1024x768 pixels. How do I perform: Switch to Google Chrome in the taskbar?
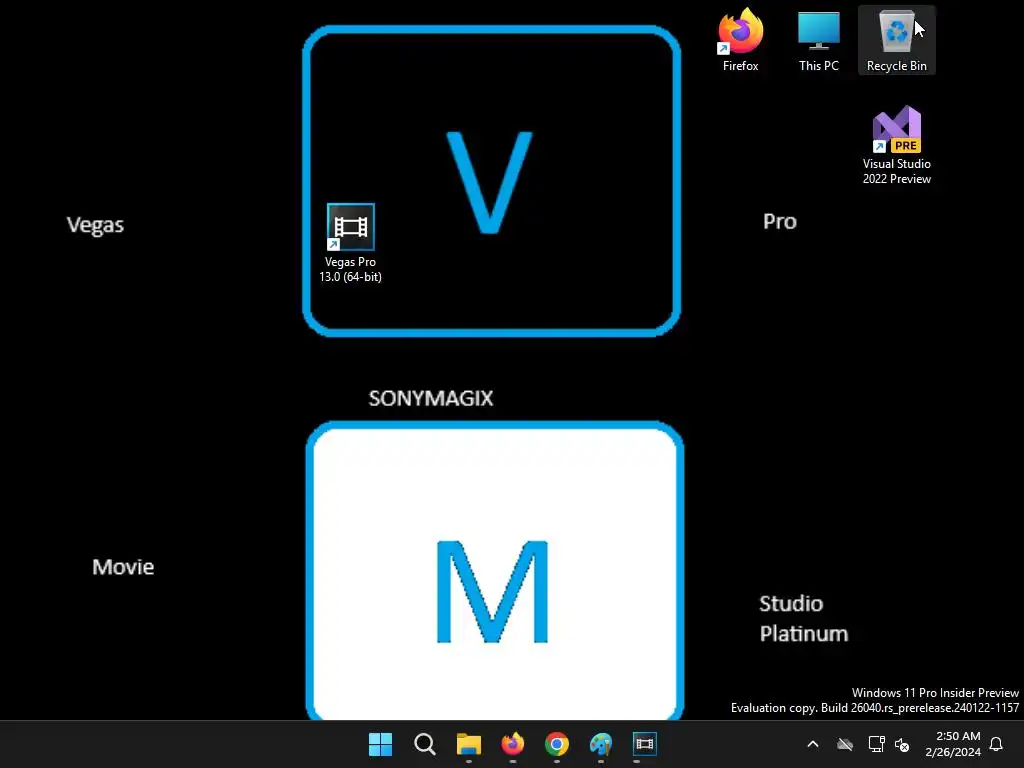tap(556, 744)
